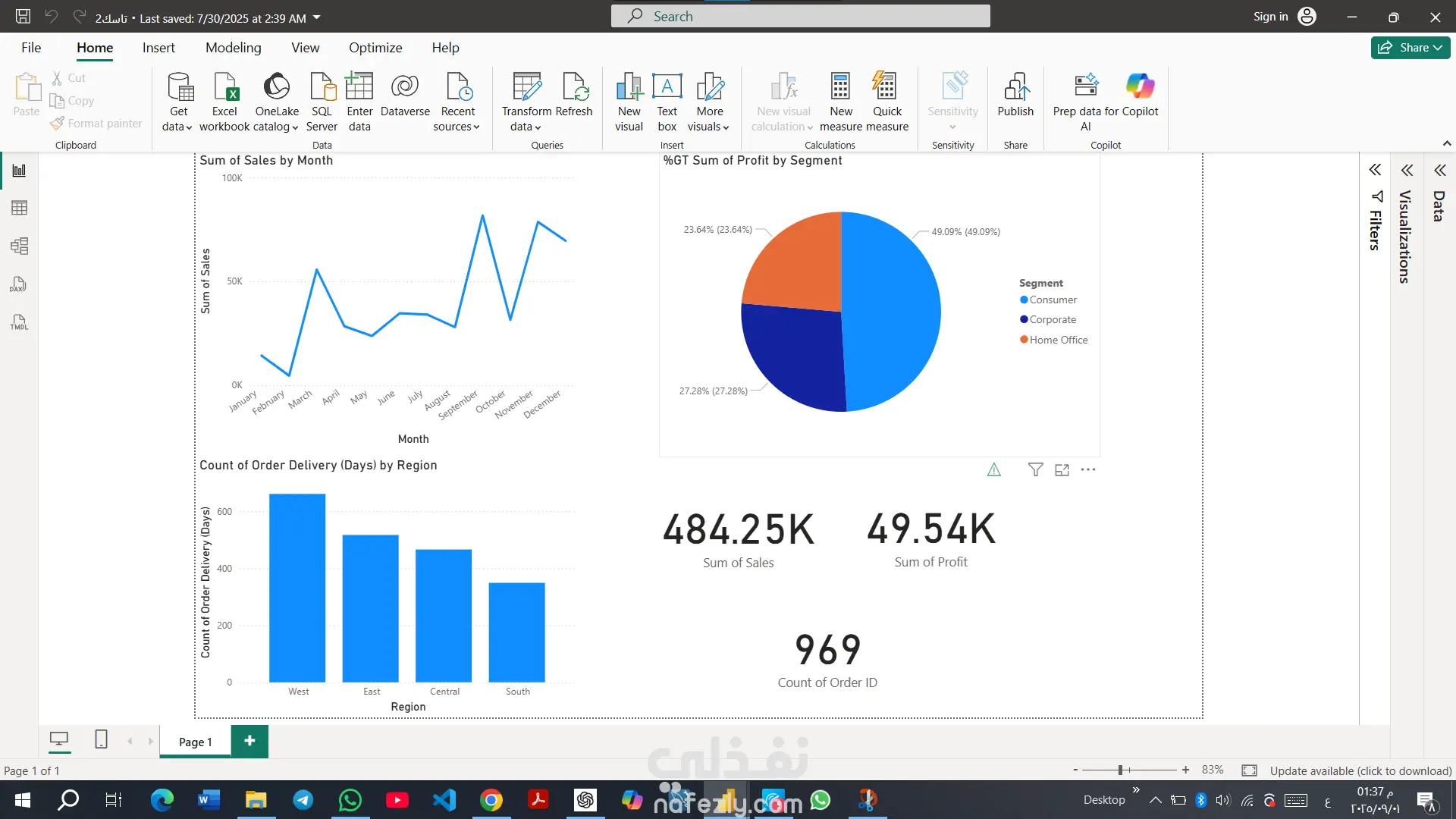Click the Publish icon in ribbon
1456x819 pixels.
[x=1015, y=87]
